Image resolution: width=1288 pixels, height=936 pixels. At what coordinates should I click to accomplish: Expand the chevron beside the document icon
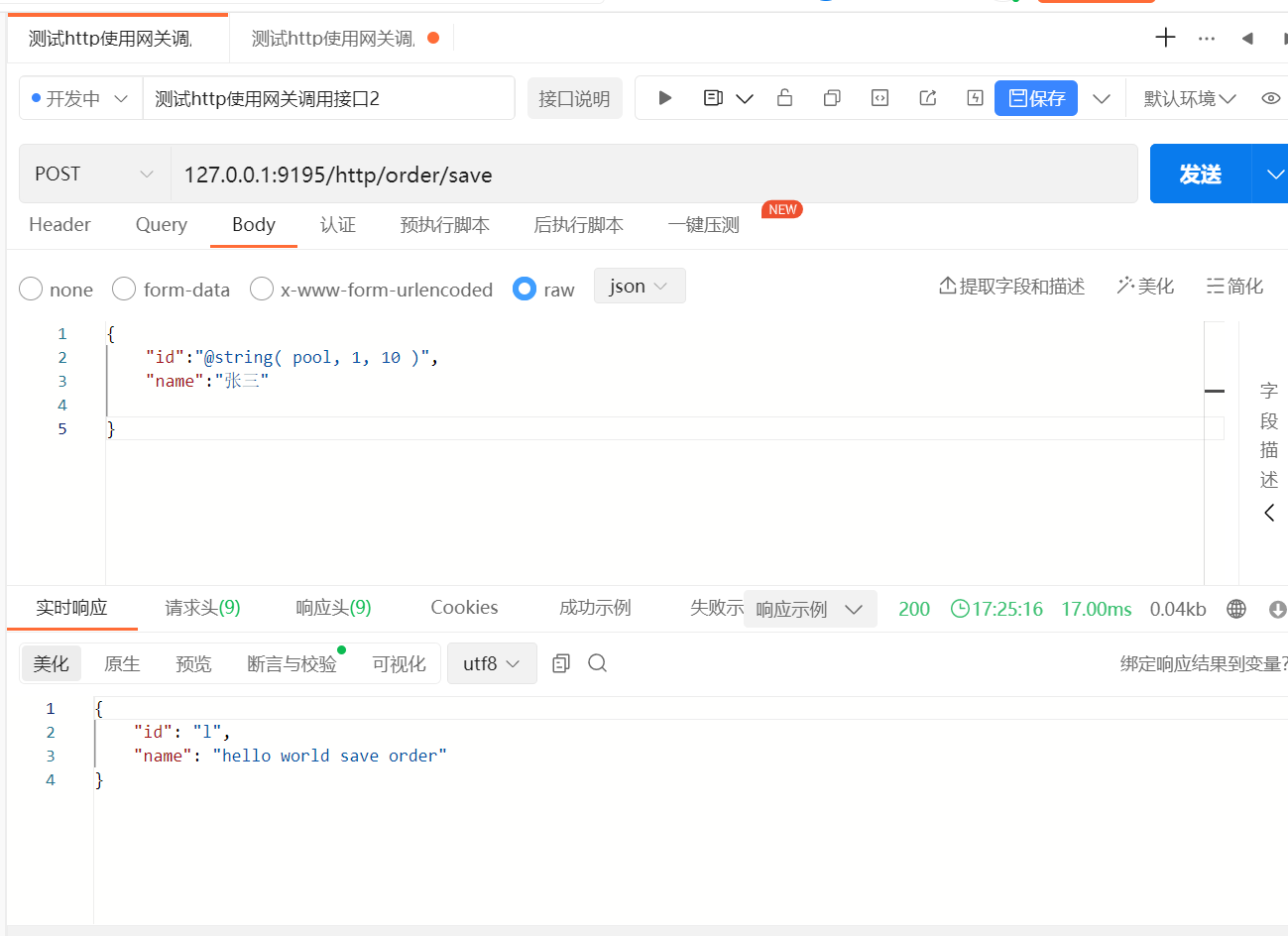tap(745, 98)
